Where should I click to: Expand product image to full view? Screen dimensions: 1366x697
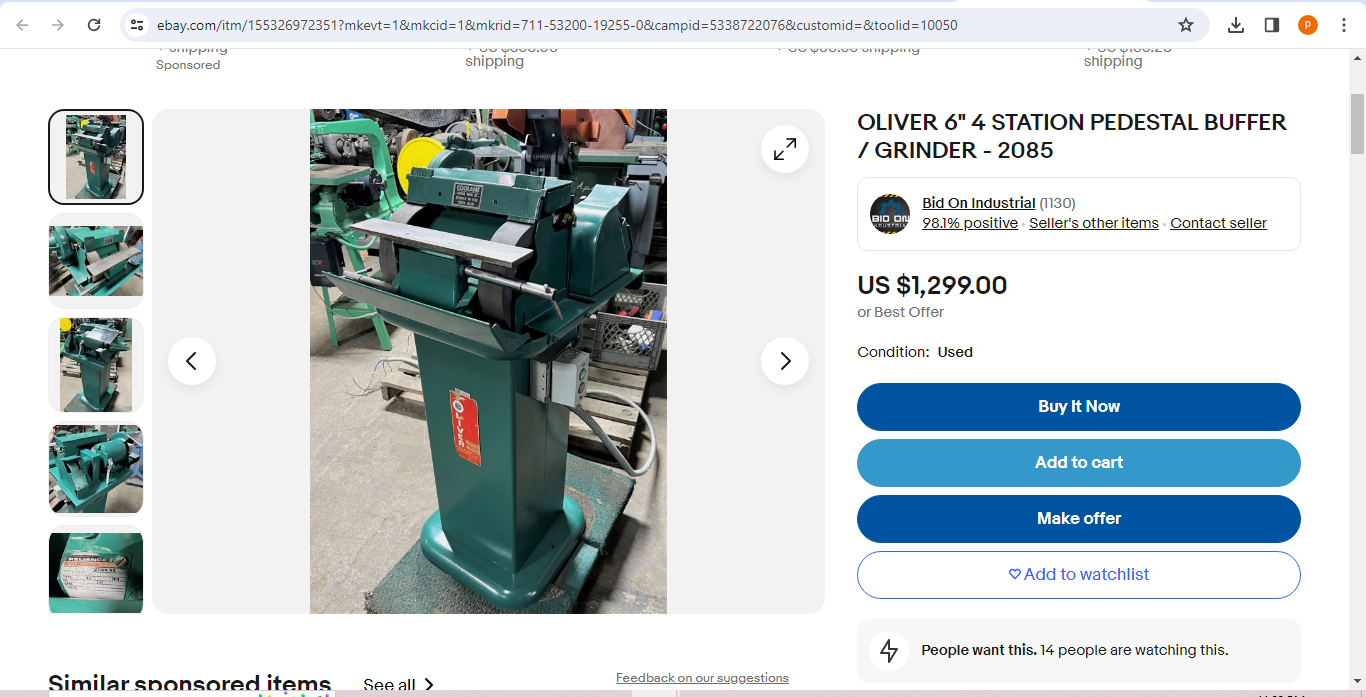(785, 149)
